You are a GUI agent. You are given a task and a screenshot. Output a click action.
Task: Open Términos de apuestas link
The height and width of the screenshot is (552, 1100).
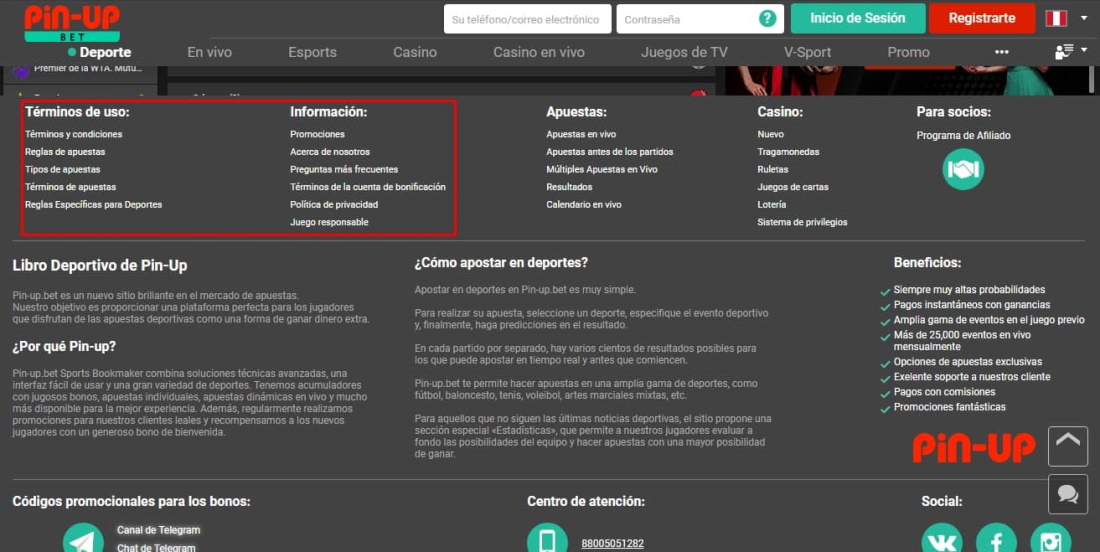[x=71, y=187]
